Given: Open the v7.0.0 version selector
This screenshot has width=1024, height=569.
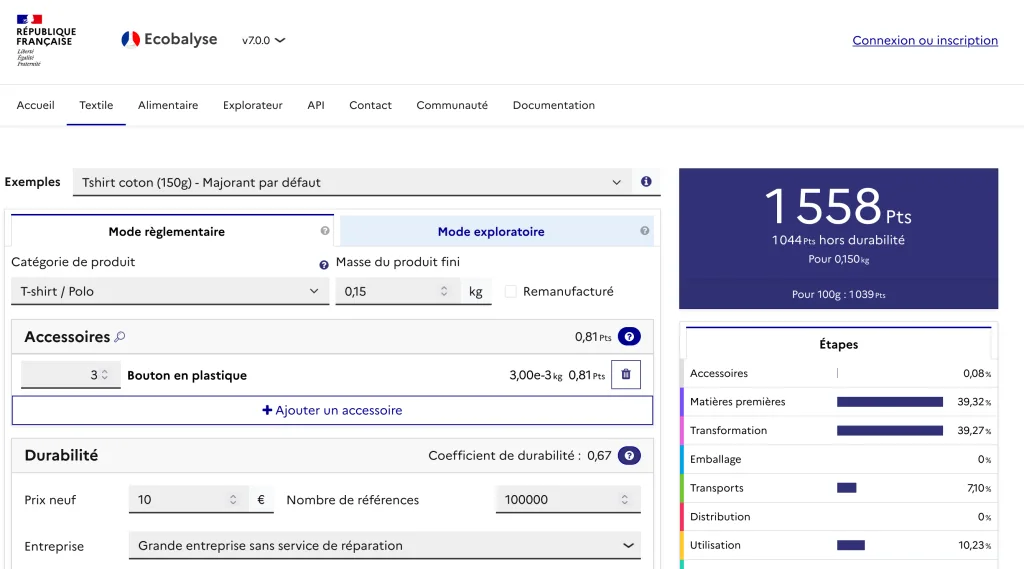Looking at the screenshot, I should 264,41.
